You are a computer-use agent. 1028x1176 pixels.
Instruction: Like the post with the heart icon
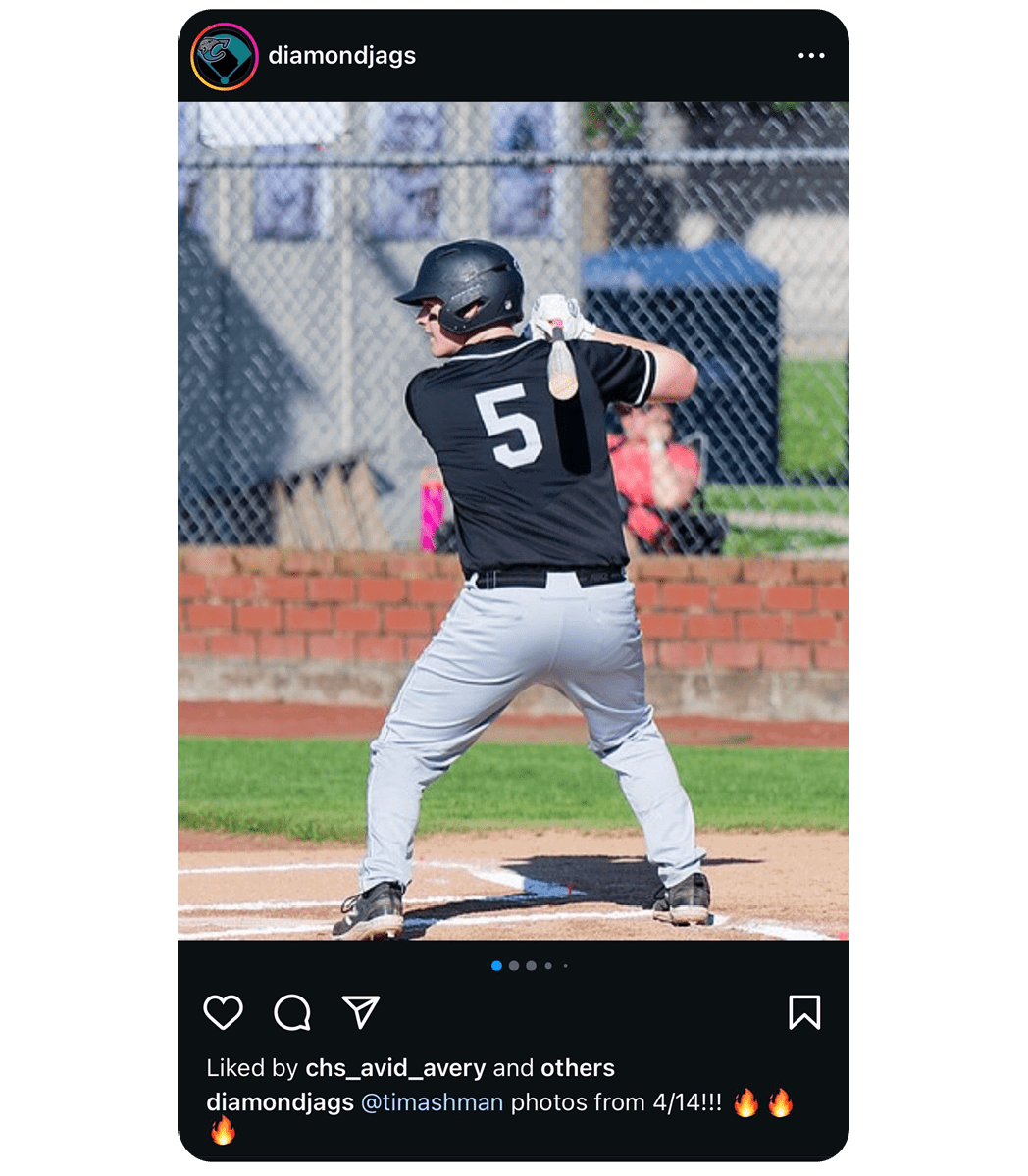[x=224, y=1012]
